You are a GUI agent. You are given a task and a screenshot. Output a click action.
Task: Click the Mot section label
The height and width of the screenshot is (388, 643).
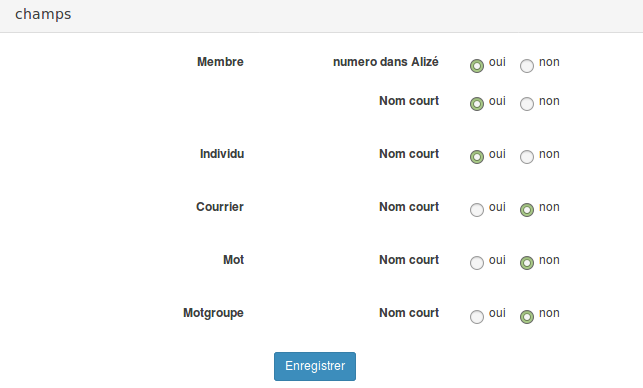(x=233, y=260)
